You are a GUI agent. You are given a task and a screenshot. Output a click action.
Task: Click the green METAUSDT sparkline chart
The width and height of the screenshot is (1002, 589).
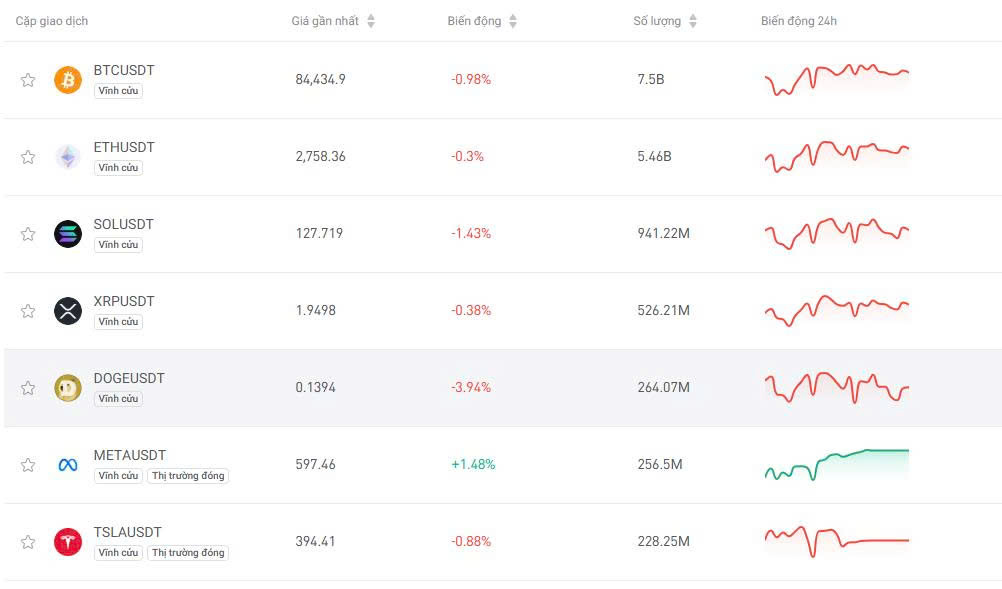click(836, 464)
